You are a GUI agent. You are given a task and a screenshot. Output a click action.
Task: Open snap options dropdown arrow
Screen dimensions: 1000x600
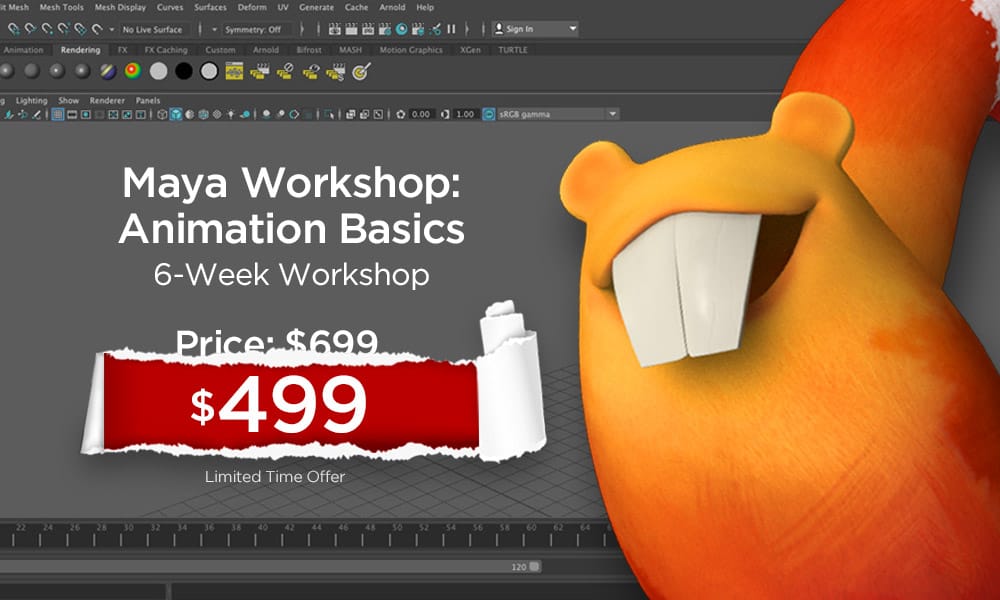[112, 29]
